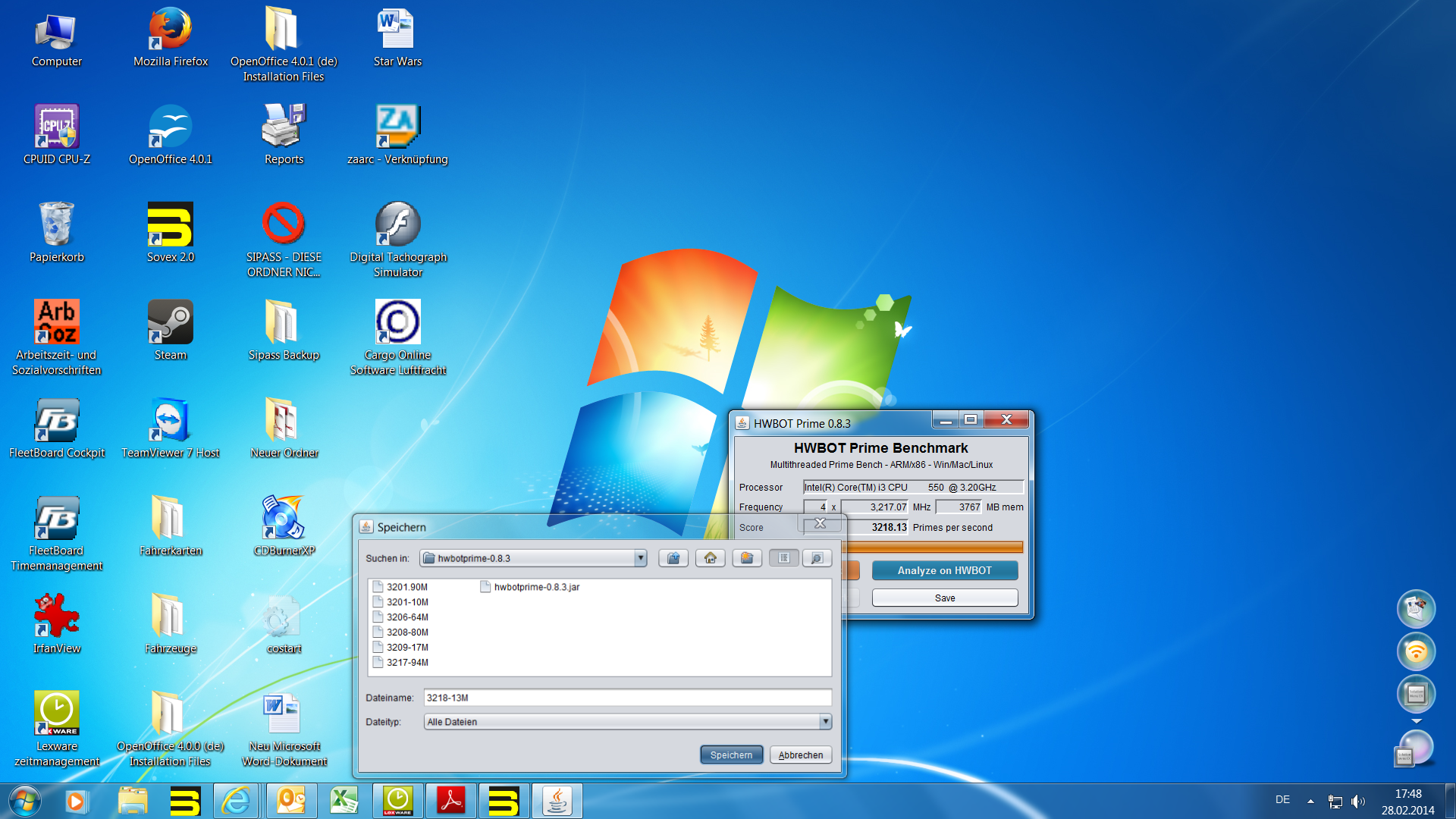Click the Wi-Fi sidebar gadget icon

(x=1416, y=651)
